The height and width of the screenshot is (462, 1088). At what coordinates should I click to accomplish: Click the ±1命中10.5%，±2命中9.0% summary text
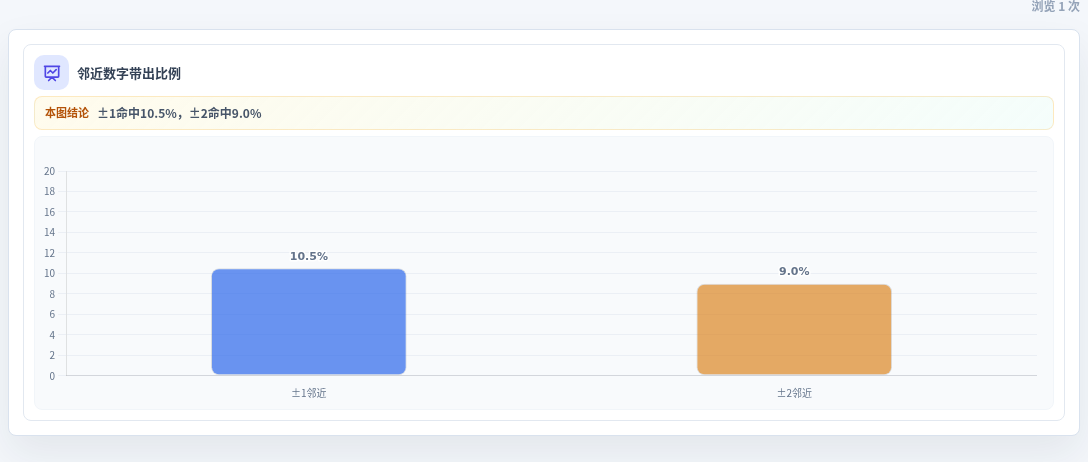pos(180,113)
